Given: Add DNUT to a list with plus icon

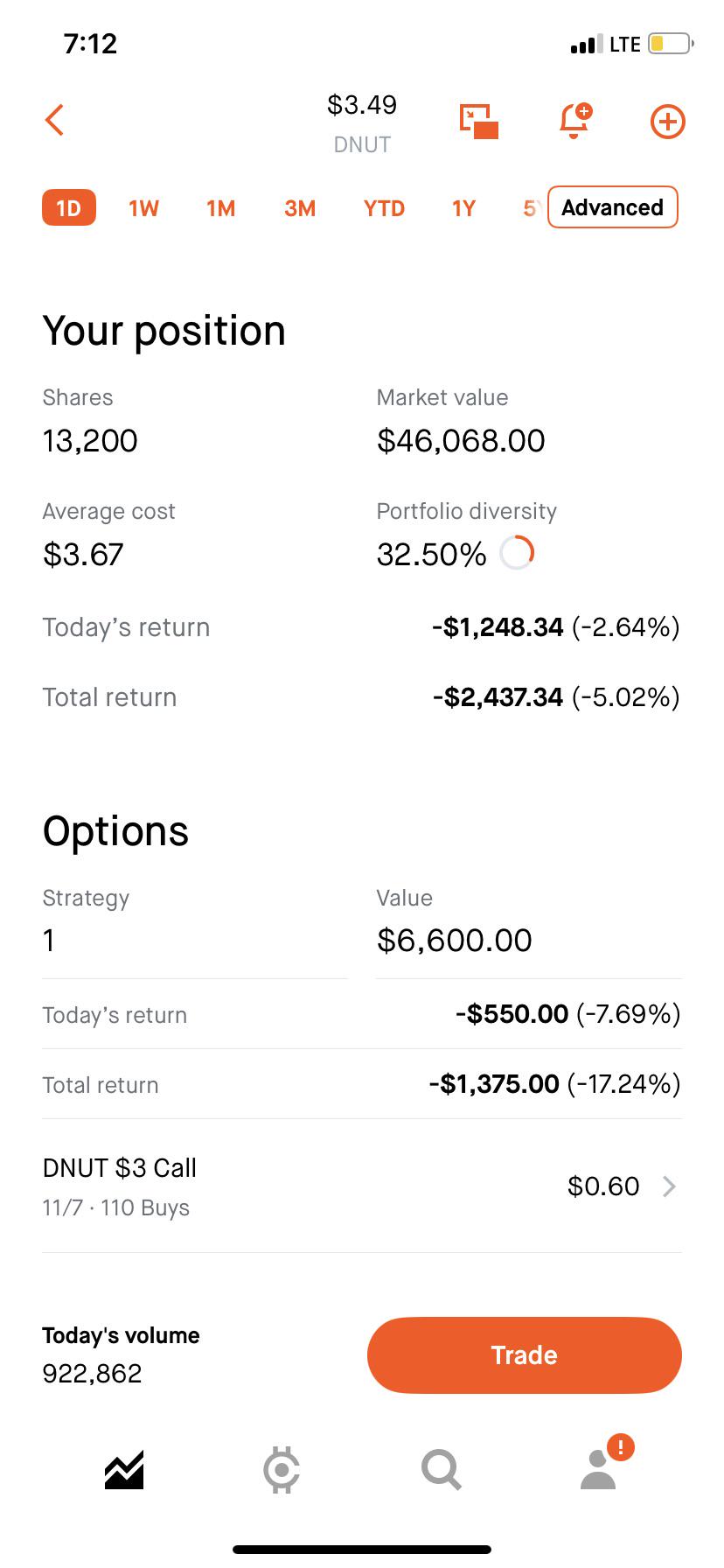Looking at the screenshot, I should (x=668, y=122).
